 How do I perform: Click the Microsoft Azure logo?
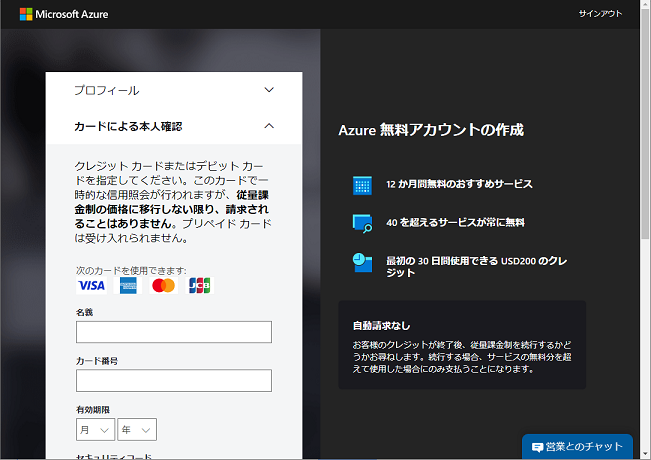coord(64,14)
